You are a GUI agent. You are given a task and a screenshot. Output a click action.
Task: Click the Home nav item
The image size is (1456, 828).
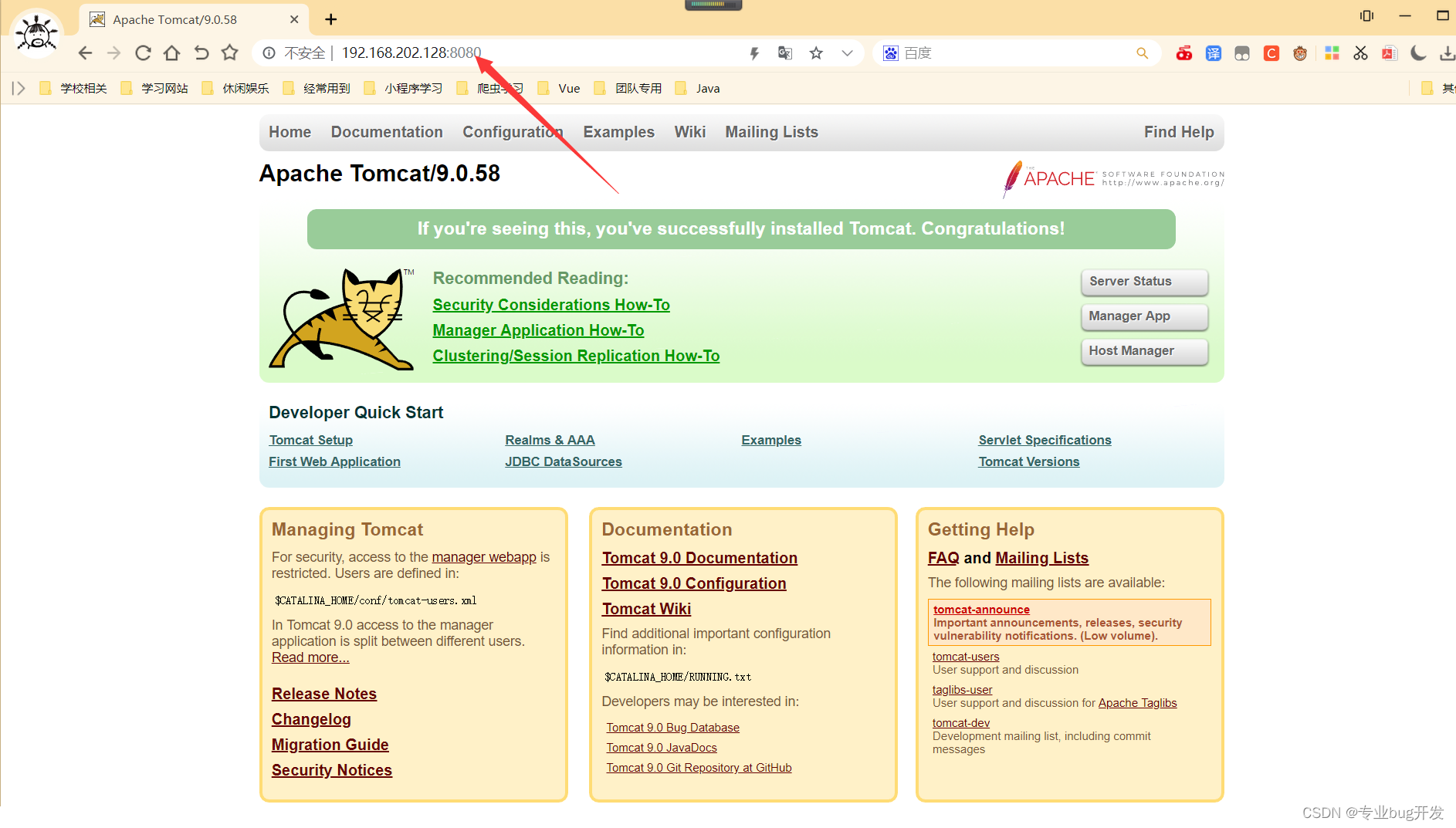coord(290,132)
